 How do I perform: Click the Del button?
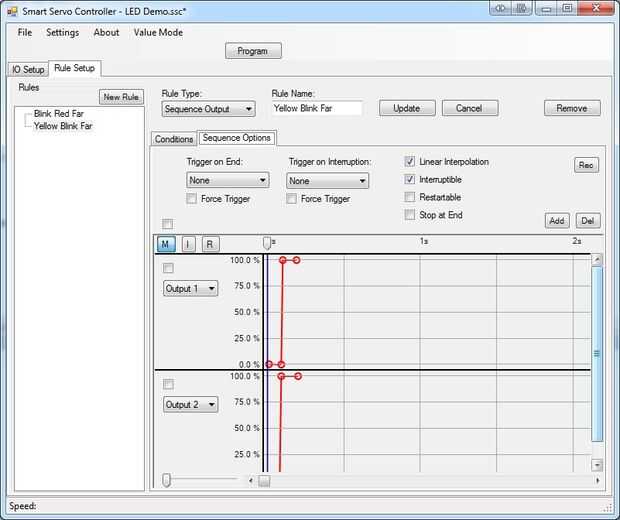(x=588, y=221)
